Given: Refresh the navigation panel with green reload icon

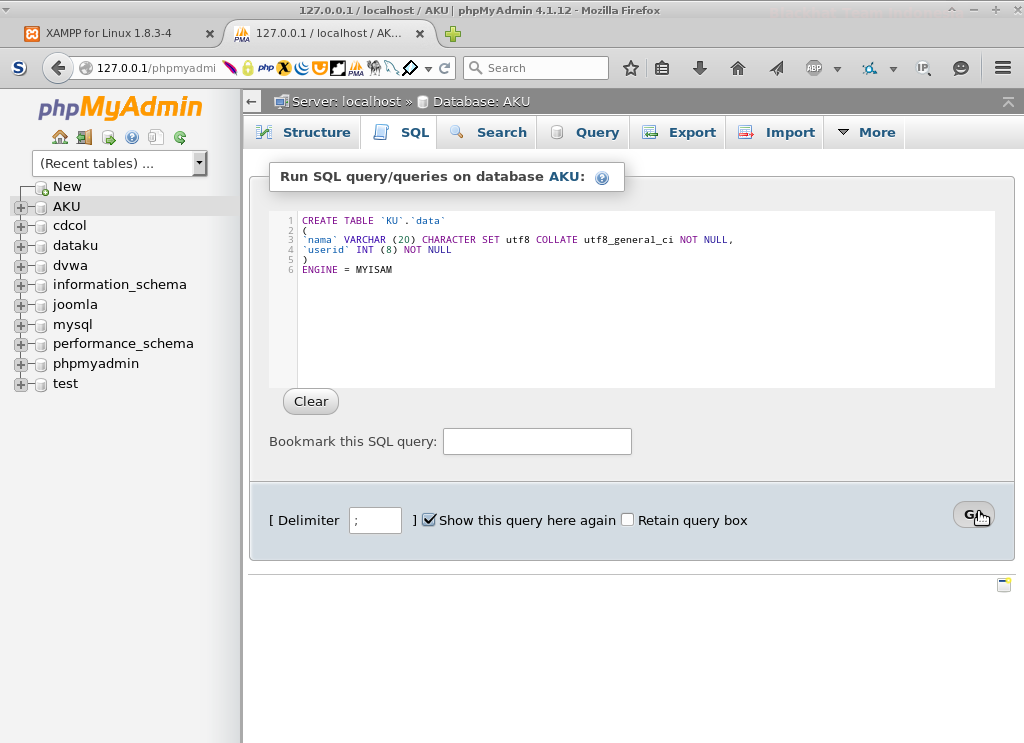Looking at the screenshot, I should (178, 137).
